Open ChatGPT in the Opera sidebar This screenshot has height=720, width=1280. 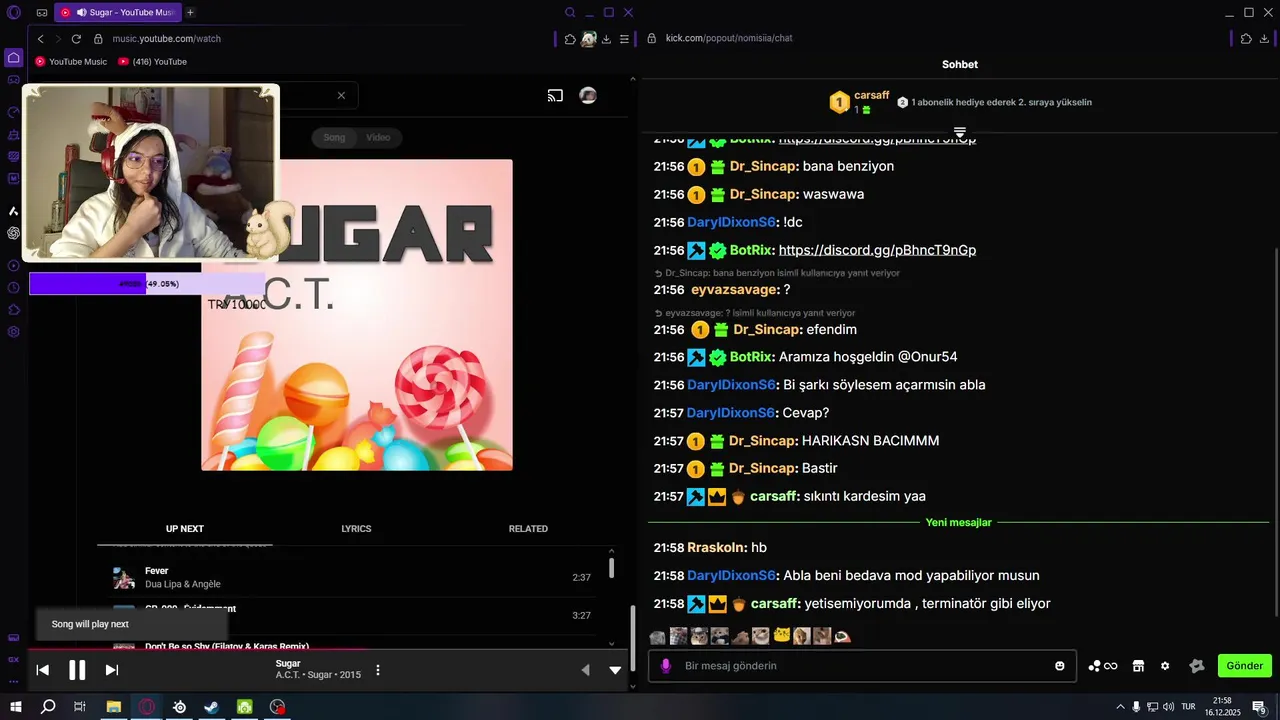13,233
